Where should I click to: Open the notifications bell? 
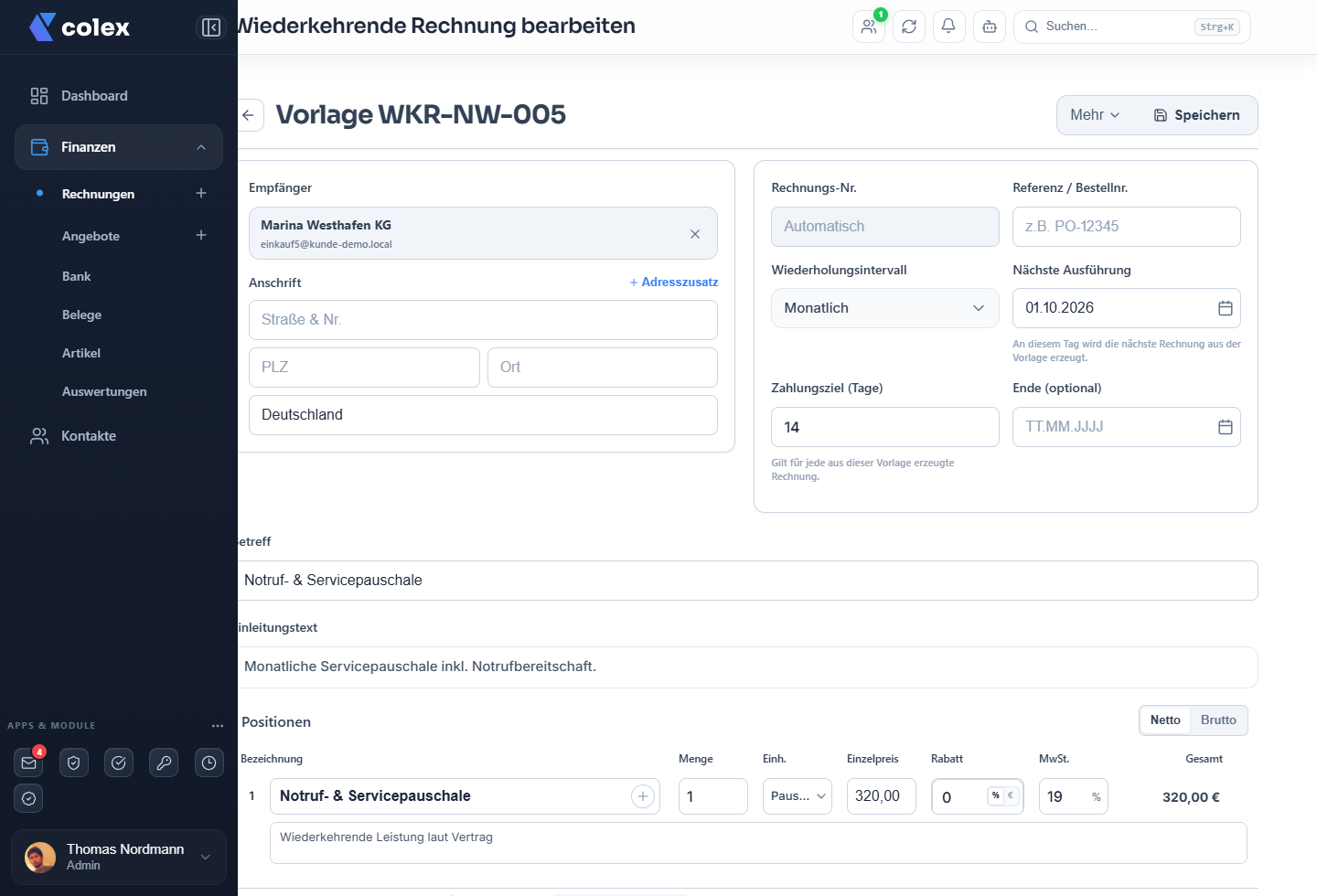click(x=948, y=27)
